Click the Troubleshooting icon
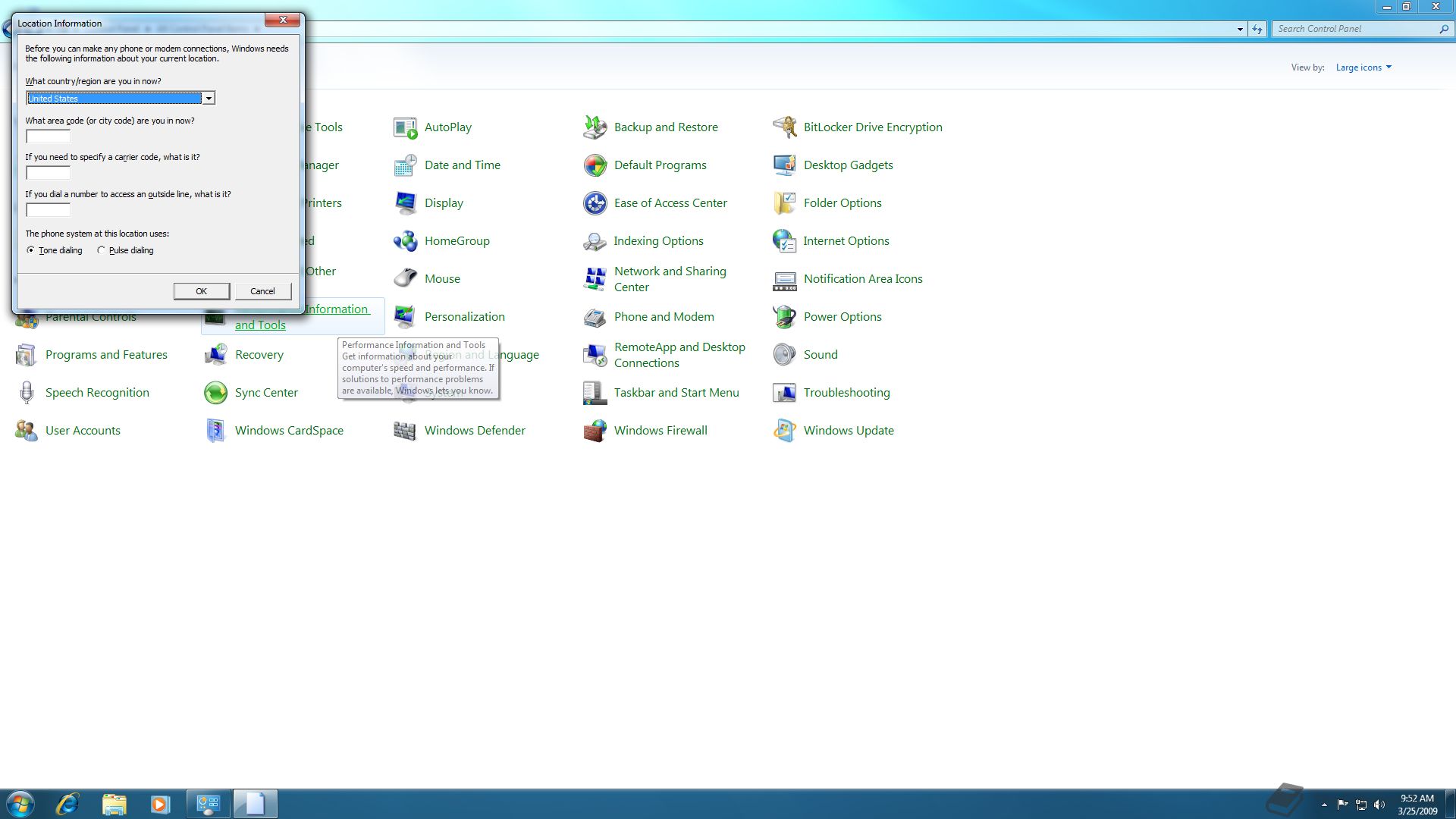The width and height of the screenshot is (1456, 819). 784,393
